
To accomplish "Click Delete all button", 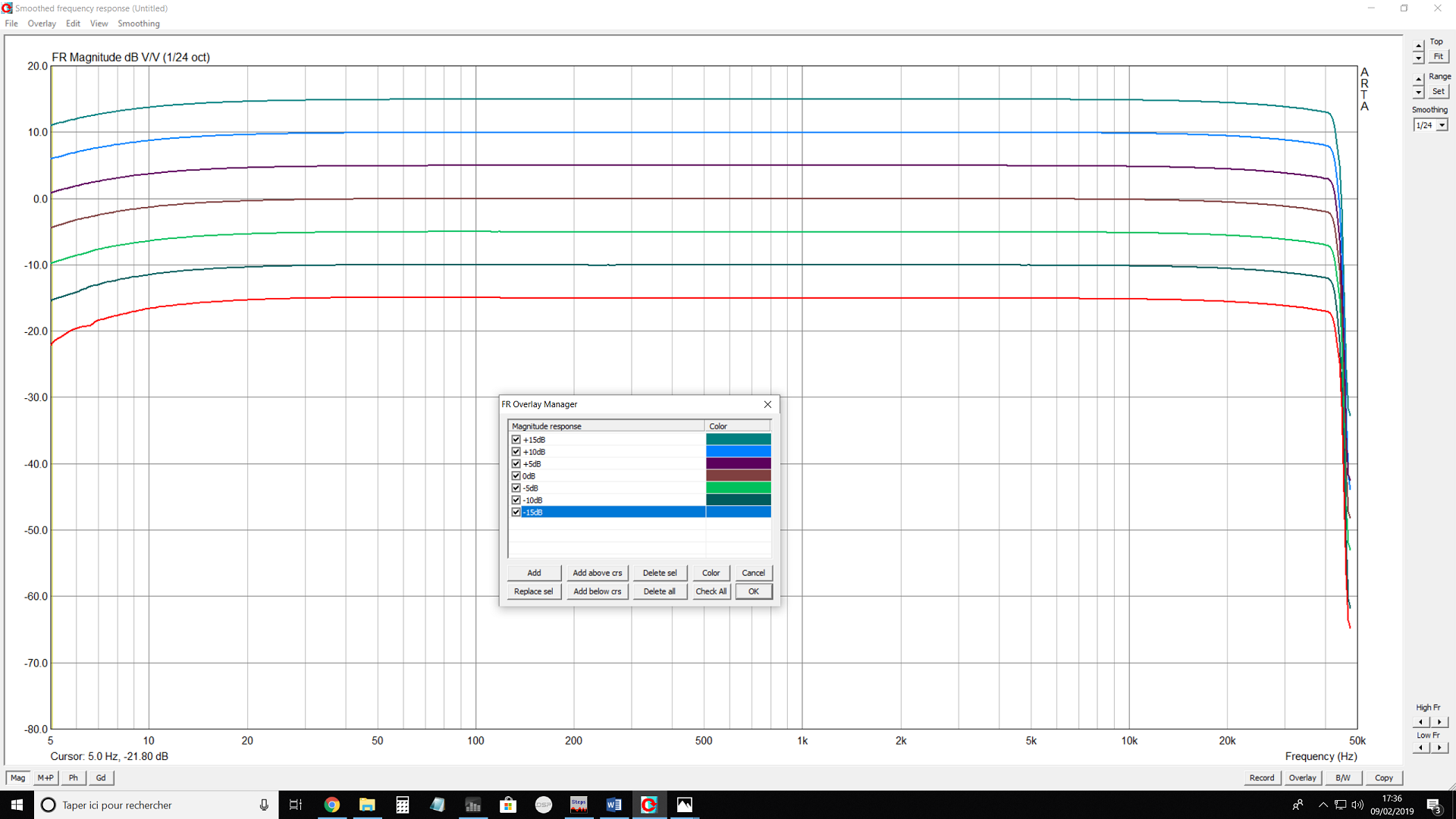I will coord(660,591).
